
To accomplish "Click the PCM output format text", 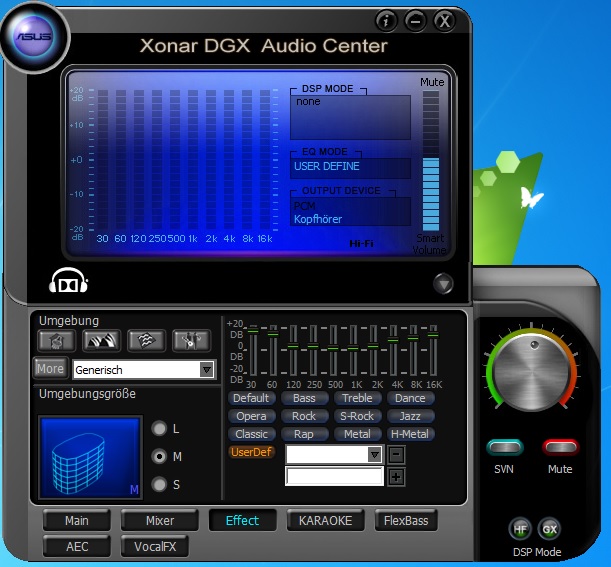I will tap(304, 206).
